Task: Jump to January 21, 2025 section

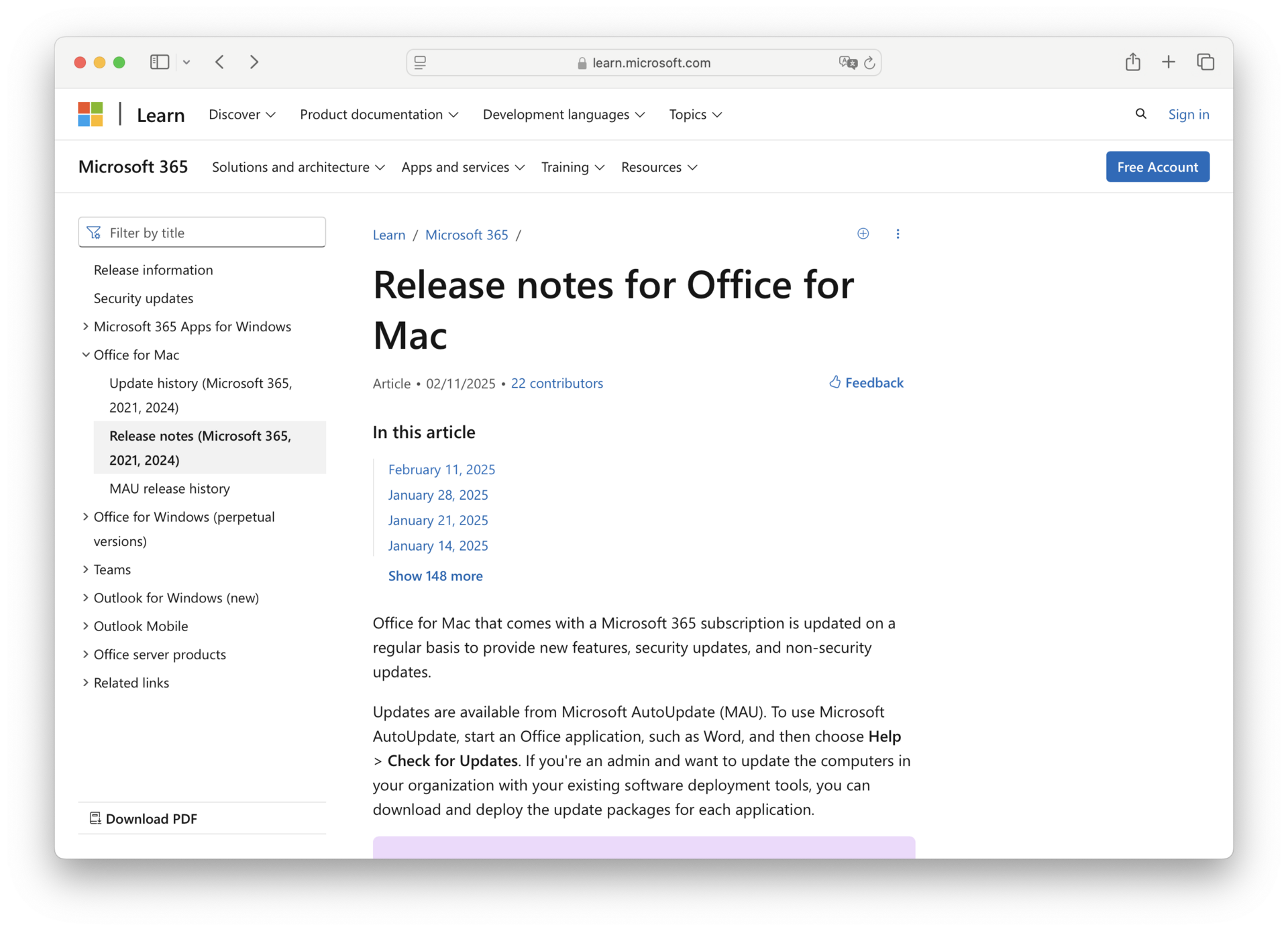Action: click(x=438, y=521)
